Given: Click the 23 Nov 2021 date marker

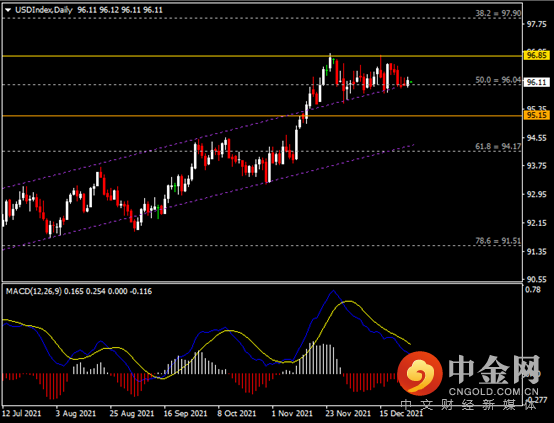Looking at the screenshot, I should click(x=348, y=413).
